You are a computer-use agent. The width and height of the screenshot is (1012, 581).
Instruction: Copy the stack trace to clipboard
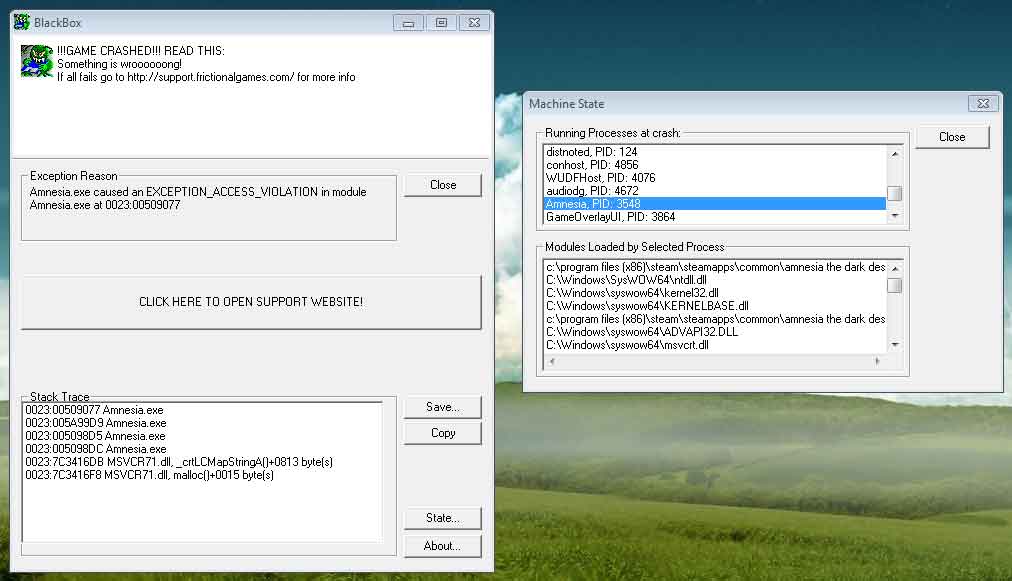[x=442, y=433]
